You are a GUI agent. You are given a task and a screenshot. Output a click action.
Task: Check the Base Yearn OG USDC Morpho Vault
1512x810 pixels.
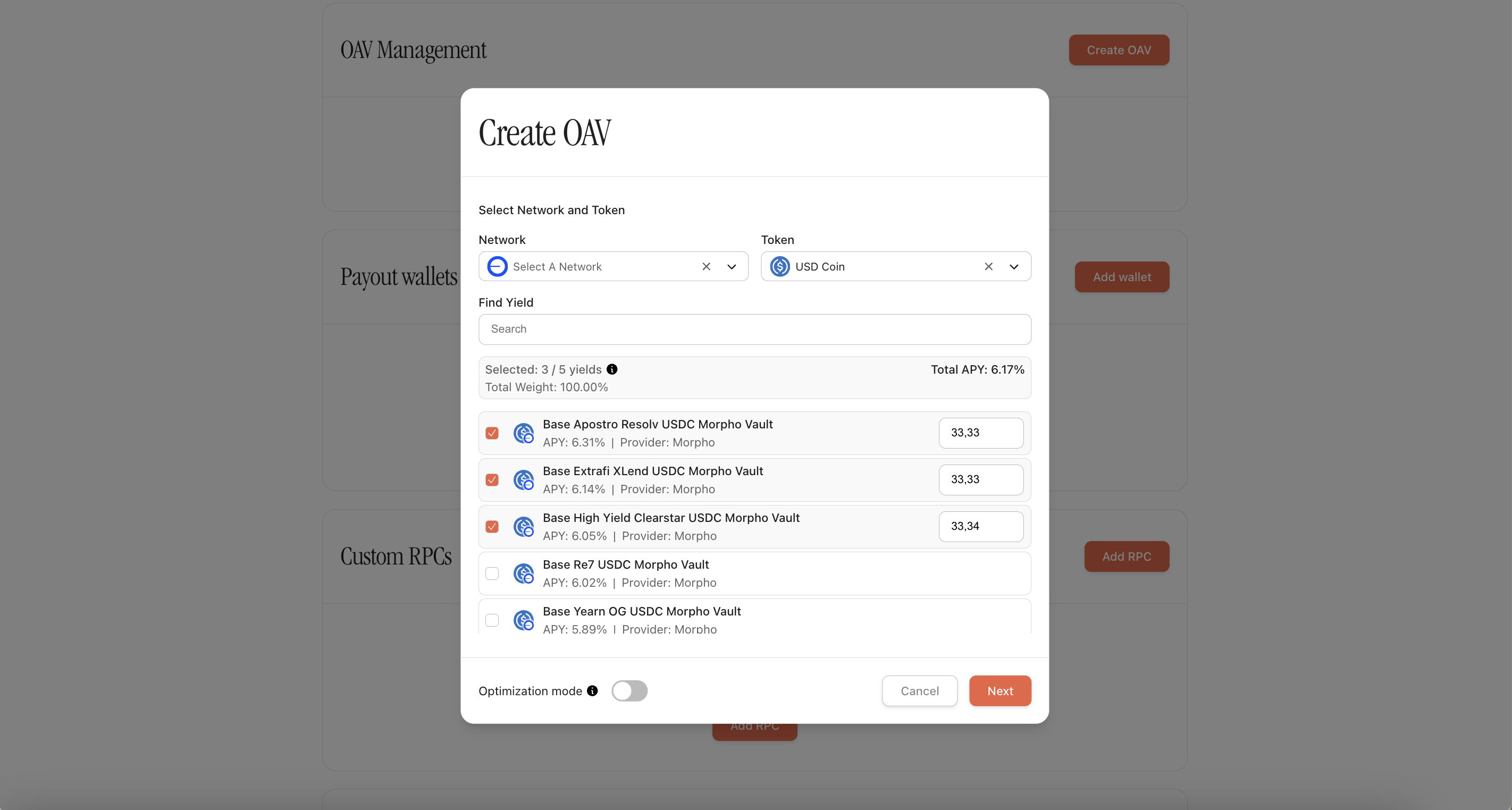[492, 620]
